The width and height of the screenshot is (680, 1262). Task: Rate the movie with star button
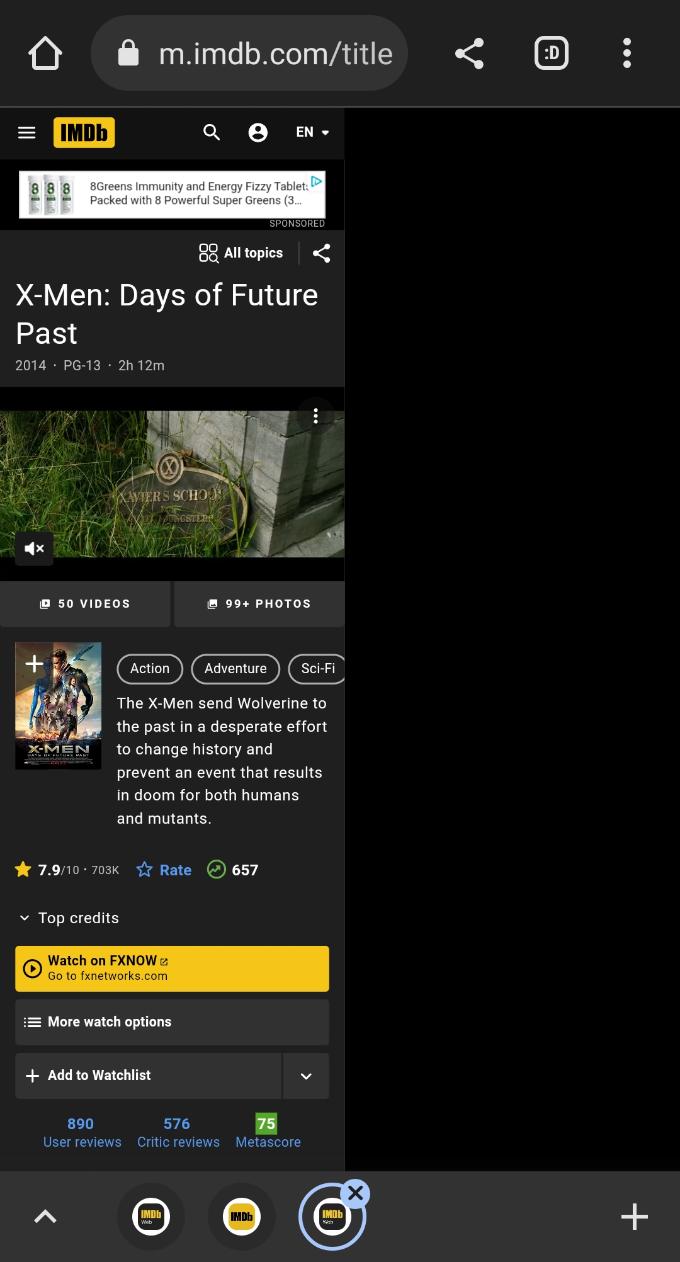click(164, 870)
